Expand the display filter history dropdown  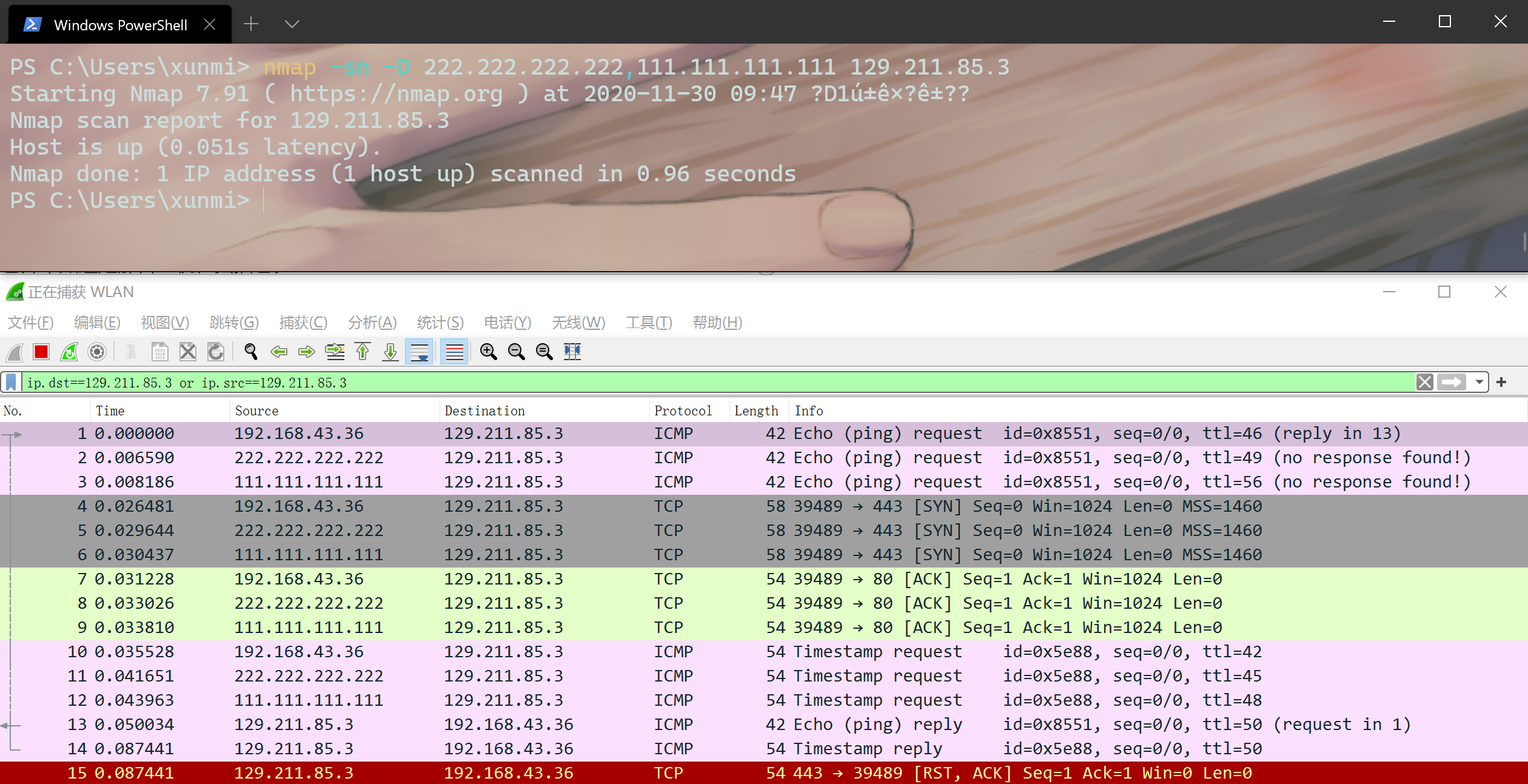[1479, 382]
